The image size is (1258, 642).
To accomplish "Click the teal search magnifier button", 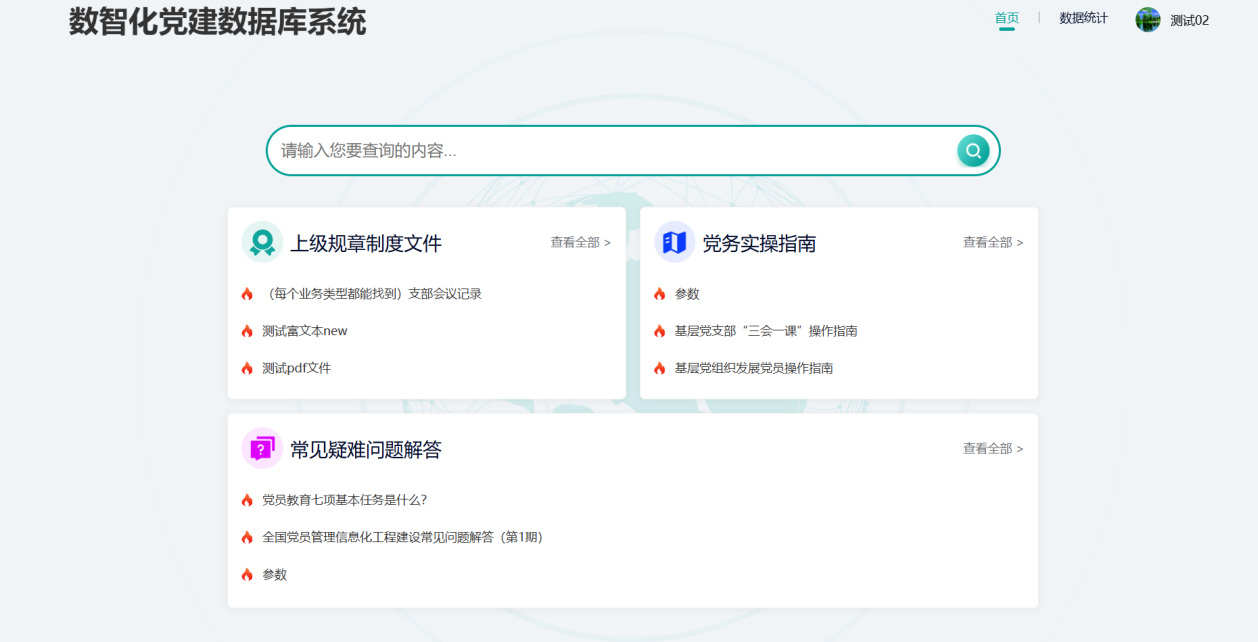I will tap(973, 151).
